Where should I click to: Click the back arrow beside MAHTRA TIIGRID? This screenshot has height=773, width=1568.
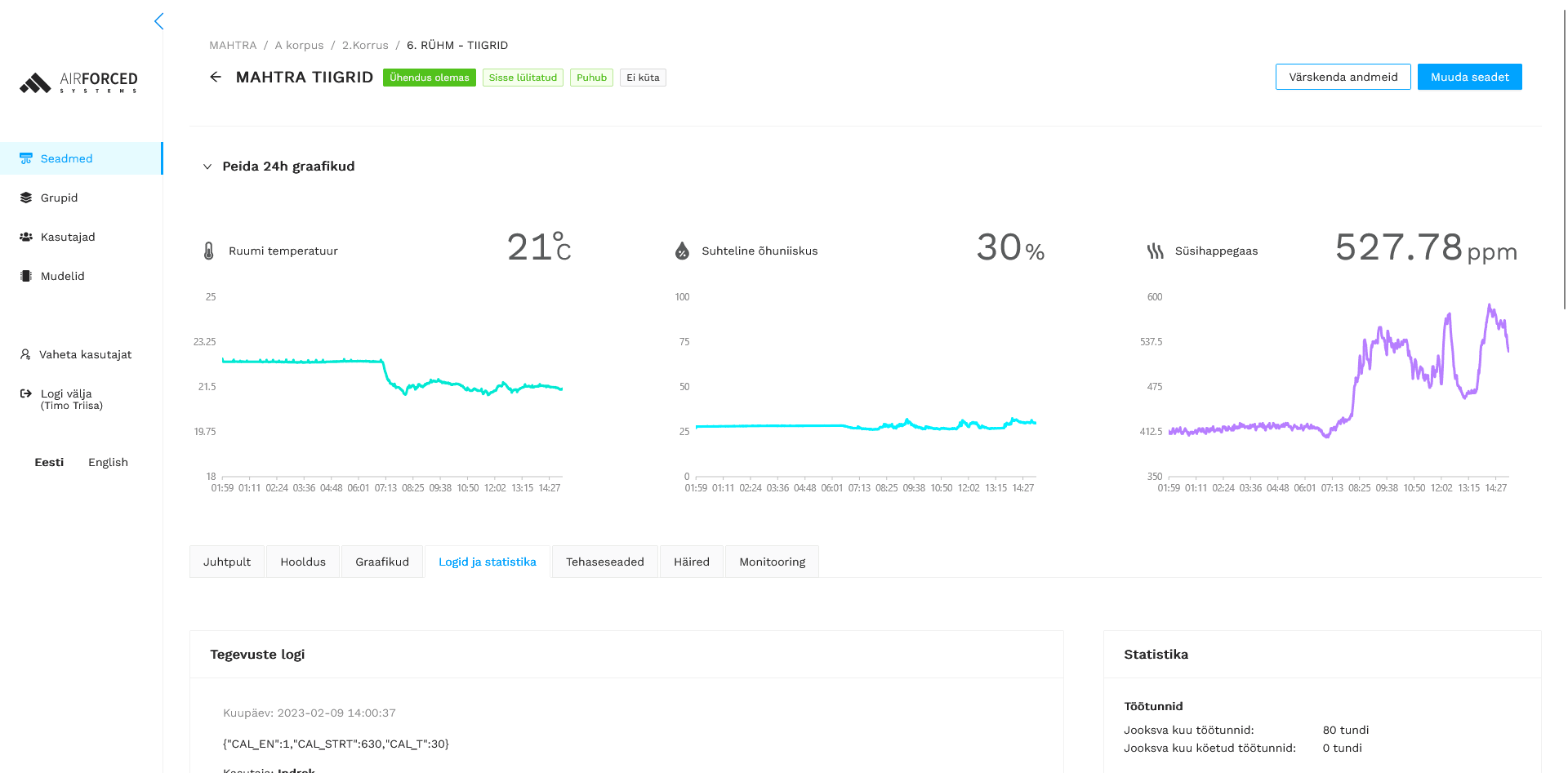tap(216, 77)
